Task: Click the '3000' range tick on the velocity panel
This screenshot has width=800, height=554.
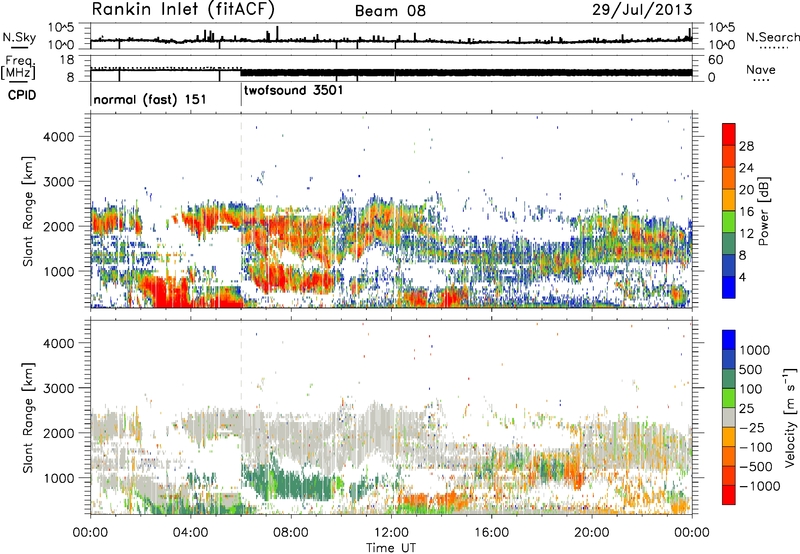Action: coord(59,388)
